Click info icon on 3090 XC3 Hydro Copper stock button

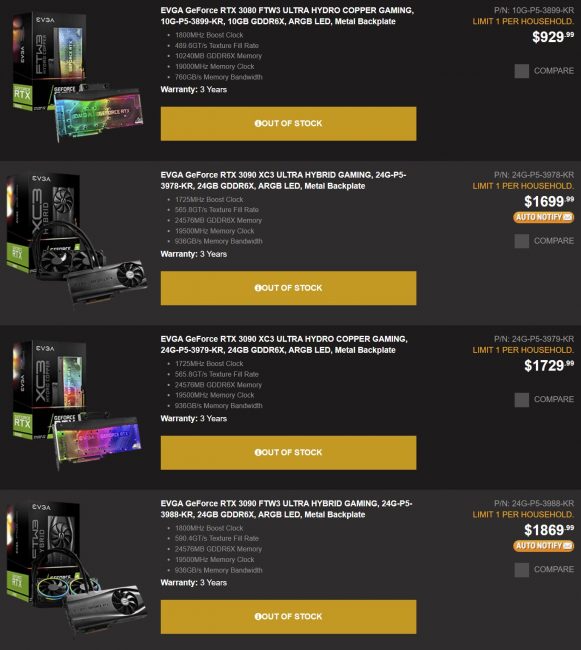click(258, 453)
